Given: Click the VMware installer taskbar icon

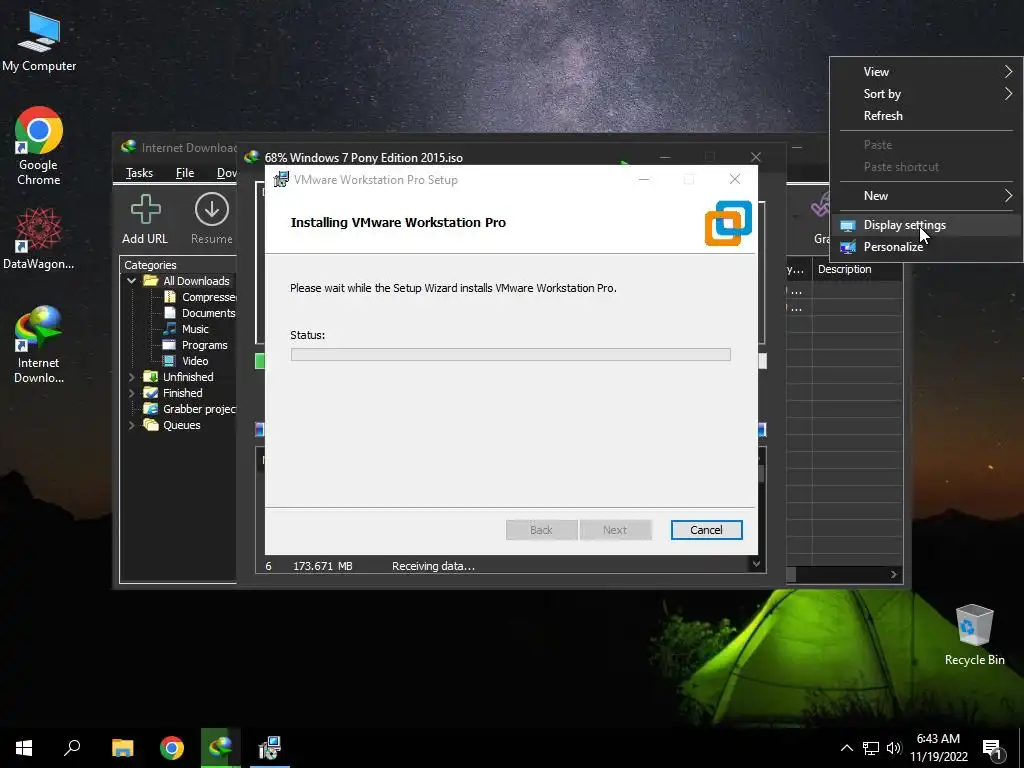Looking at the screenshot, I should (270, 748).
